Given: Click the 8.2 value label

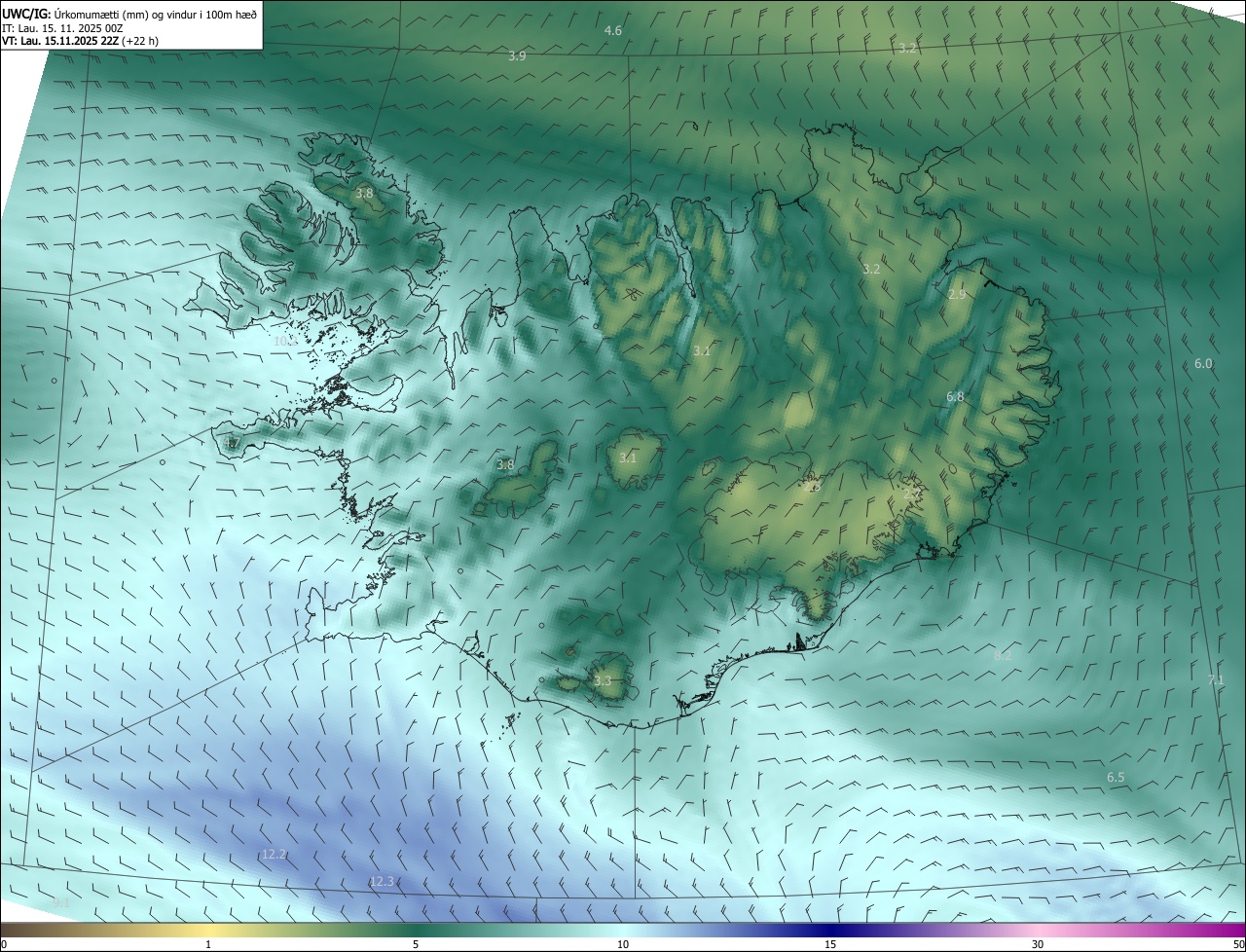Looking at the screenshot, I should [x=1003, y=656].
